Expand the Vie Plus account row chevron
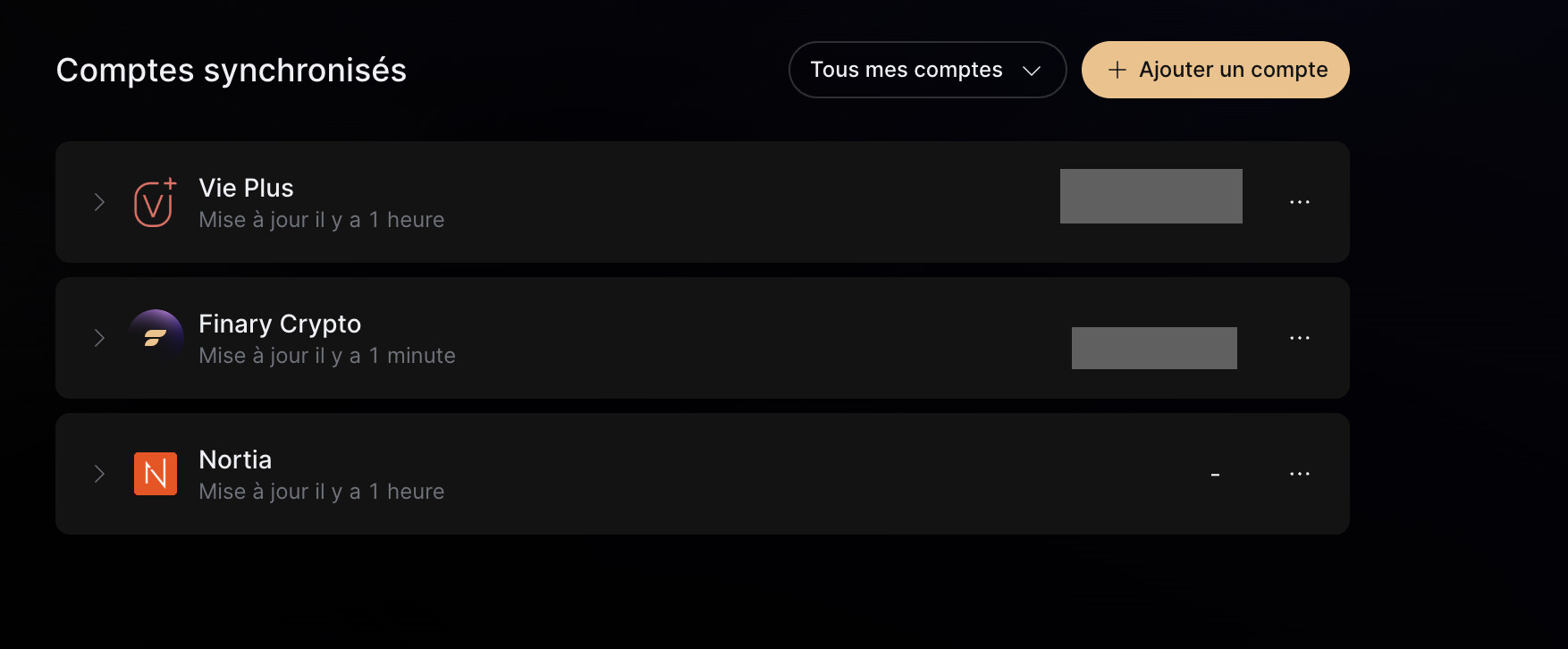This screenshot has height=649, width=1568. (x=99, y=203)
